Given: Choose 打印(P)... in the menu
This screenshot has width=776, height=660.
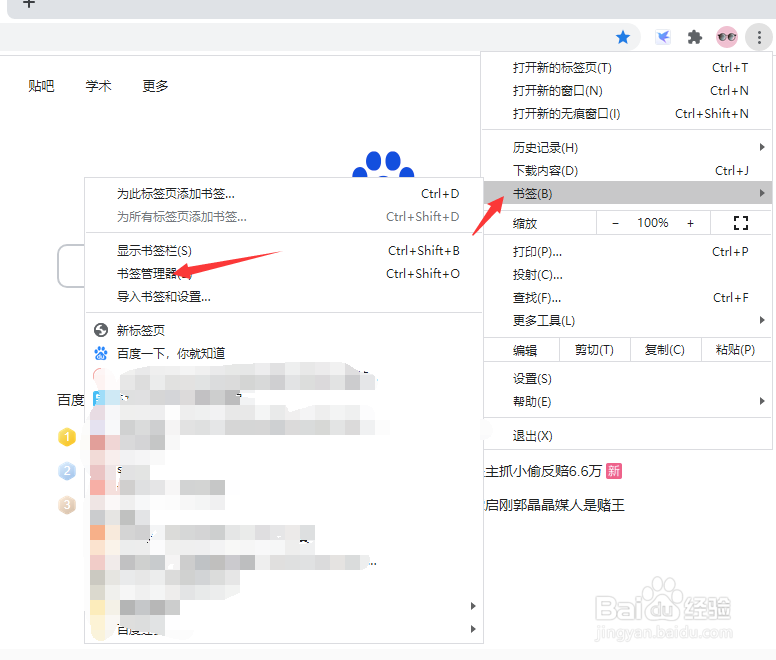Looking at the screenshot, I should tap(627, 252).
